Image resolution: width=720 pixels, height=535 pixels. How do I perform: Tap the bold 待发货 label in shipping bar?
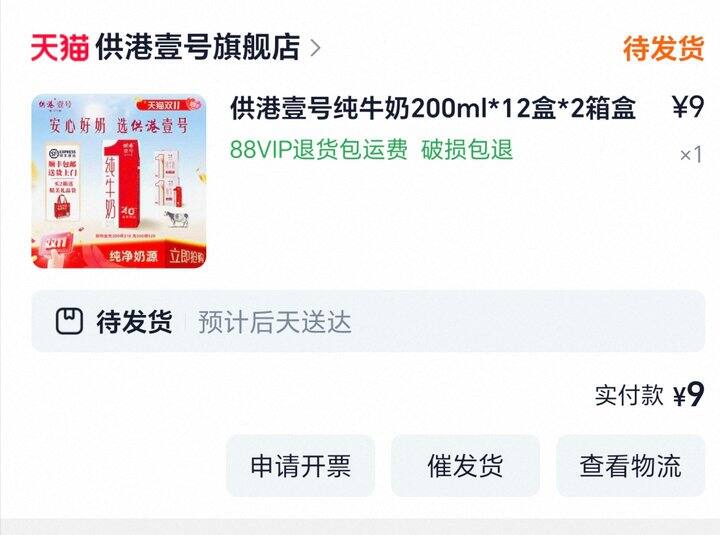click(x=134, y=321)
